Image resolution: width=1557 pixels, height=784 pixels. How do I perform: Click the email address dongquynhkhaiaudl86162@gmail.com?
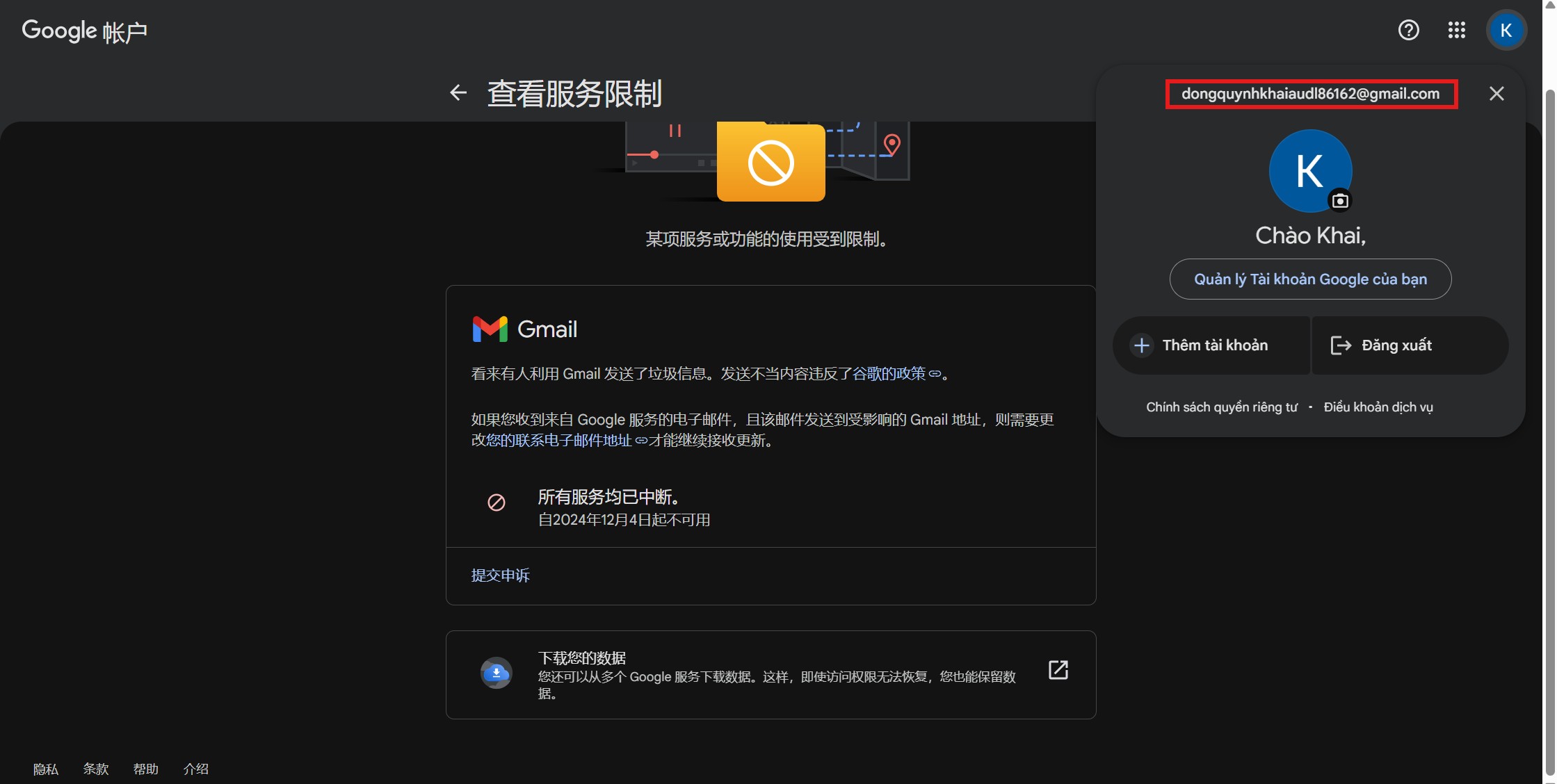point(1311,94)
